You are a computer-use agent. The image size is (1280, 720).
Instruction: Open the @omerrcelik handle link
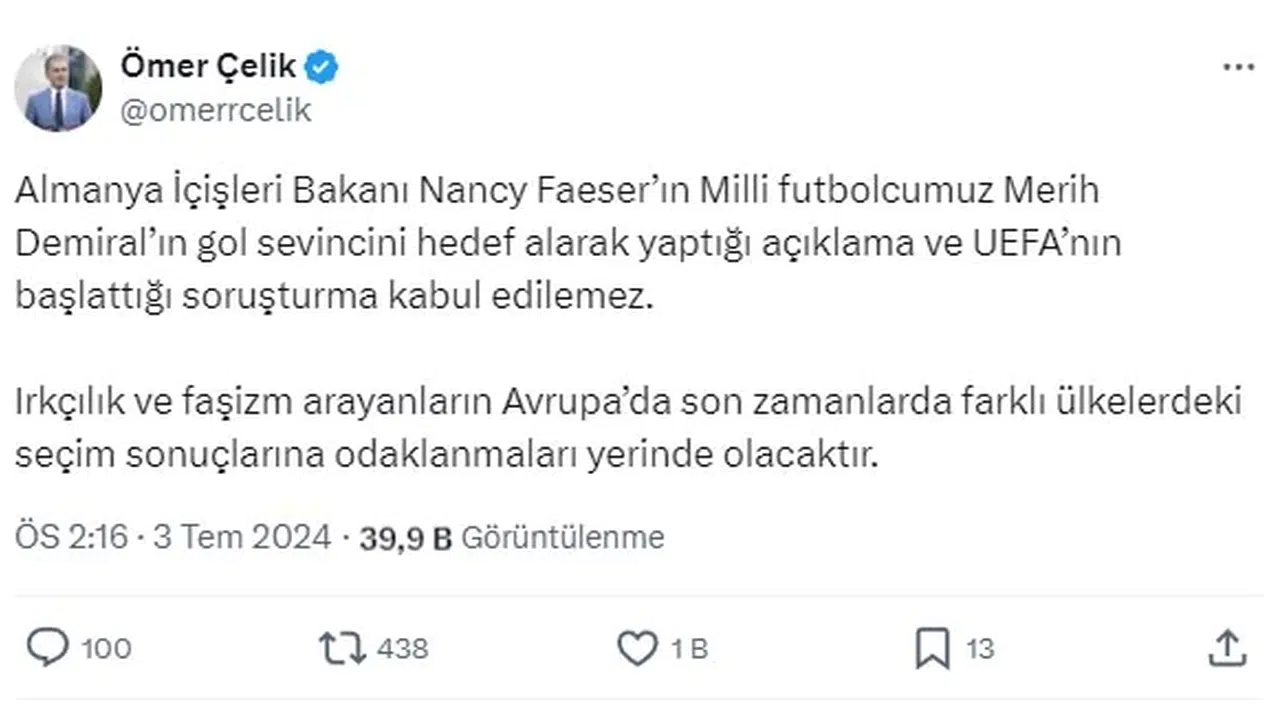tap(216, 110)
